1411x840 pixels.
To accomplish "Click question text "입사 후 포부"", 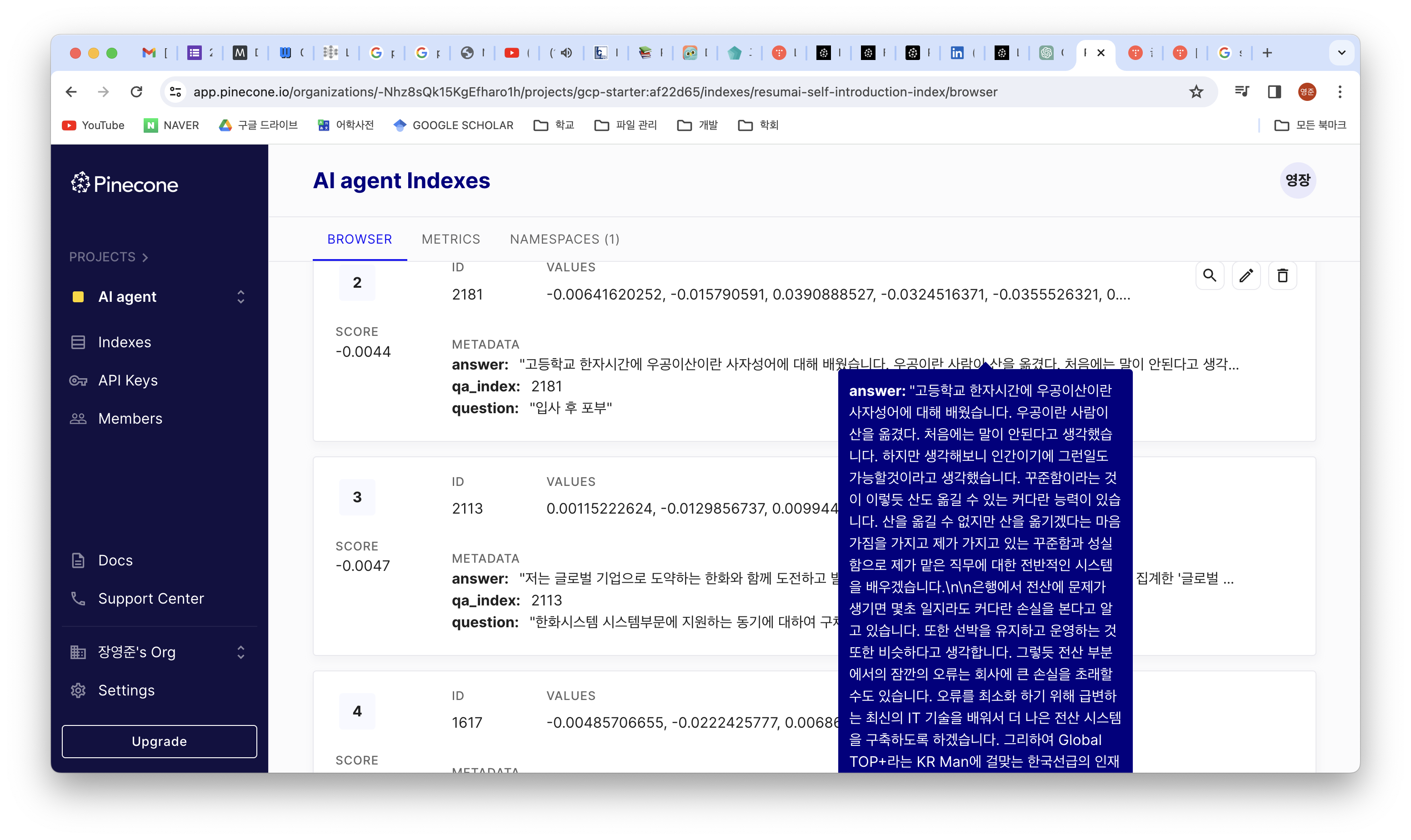I will coord(571,408).
